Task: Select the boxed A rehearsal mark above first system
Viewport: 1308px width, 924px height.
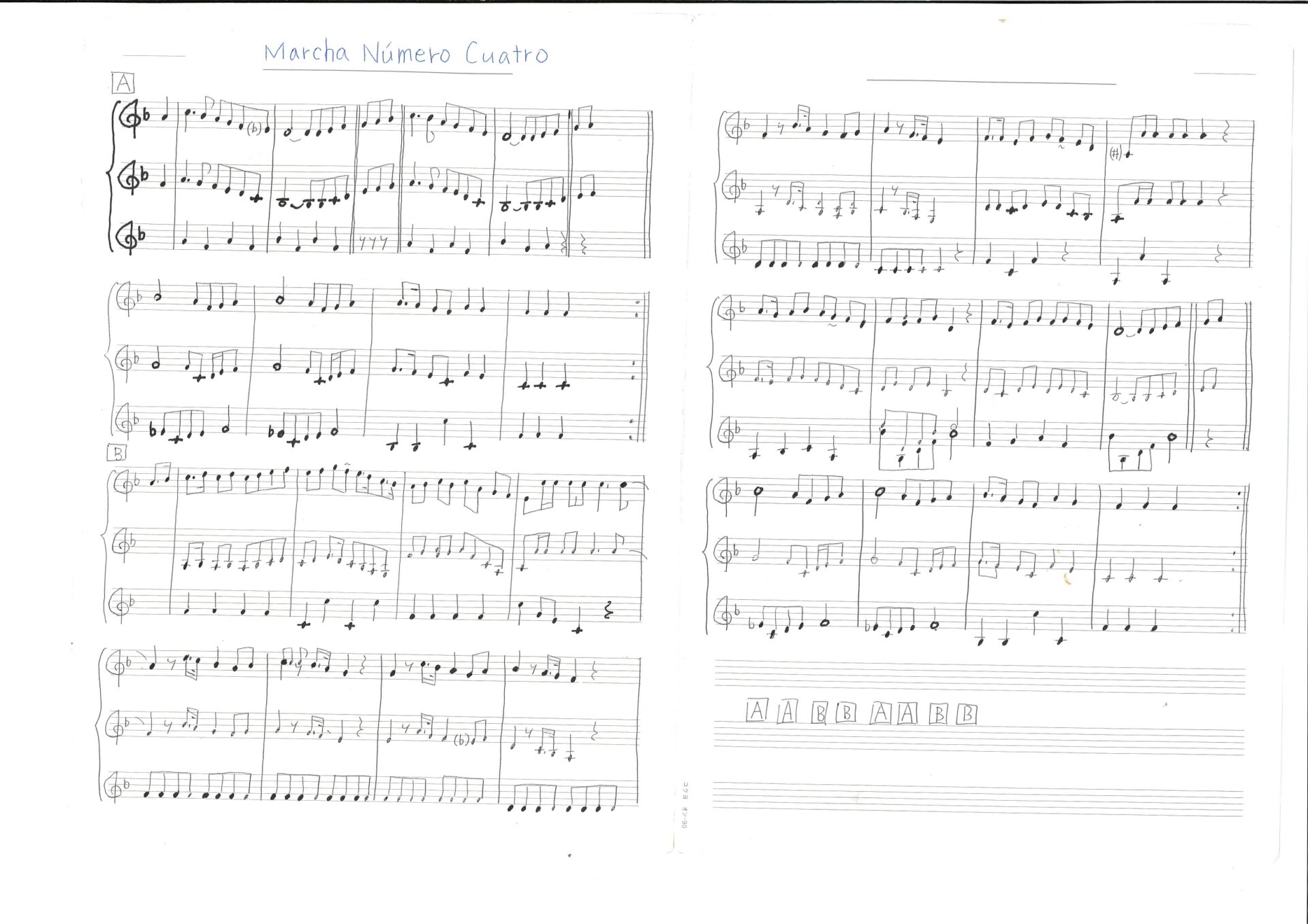Action: 123,83
